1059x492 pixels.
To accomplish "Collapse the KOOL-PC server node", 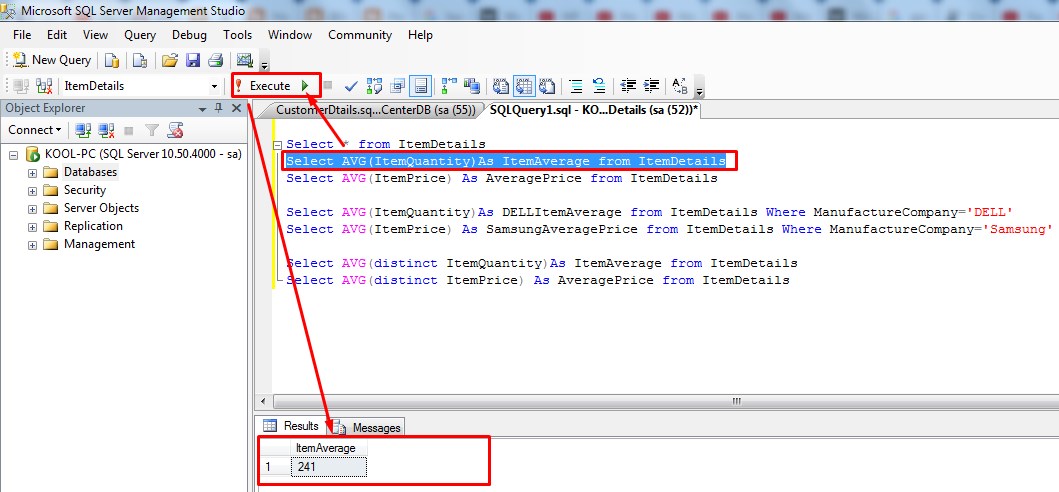I will click(x=14, y=155).
